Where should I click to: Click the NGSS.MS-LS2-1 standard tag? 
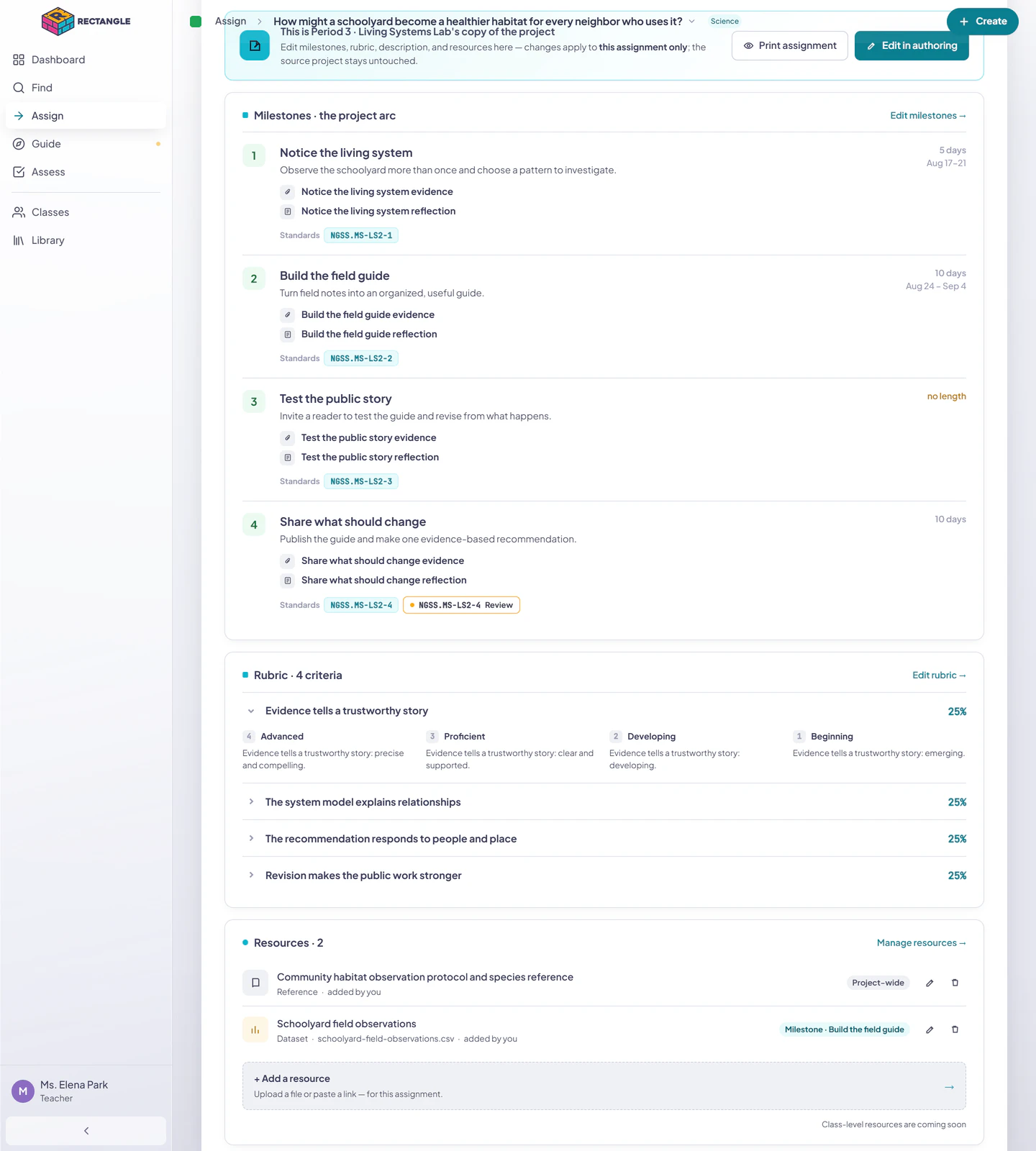[361, 236]
